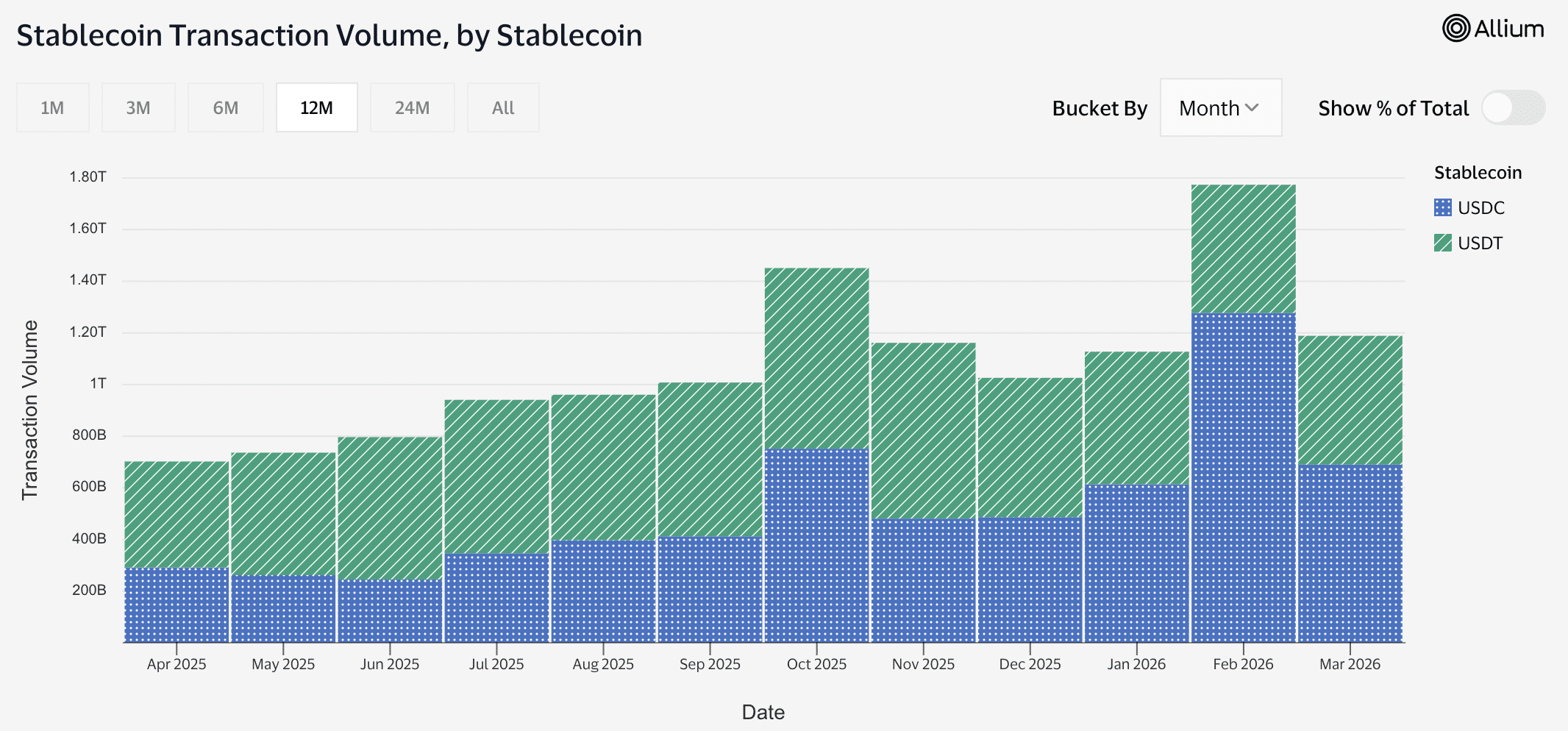1568x731 pixels.
Task: Click the USDC legend swatch
Action: [1442, 207]
